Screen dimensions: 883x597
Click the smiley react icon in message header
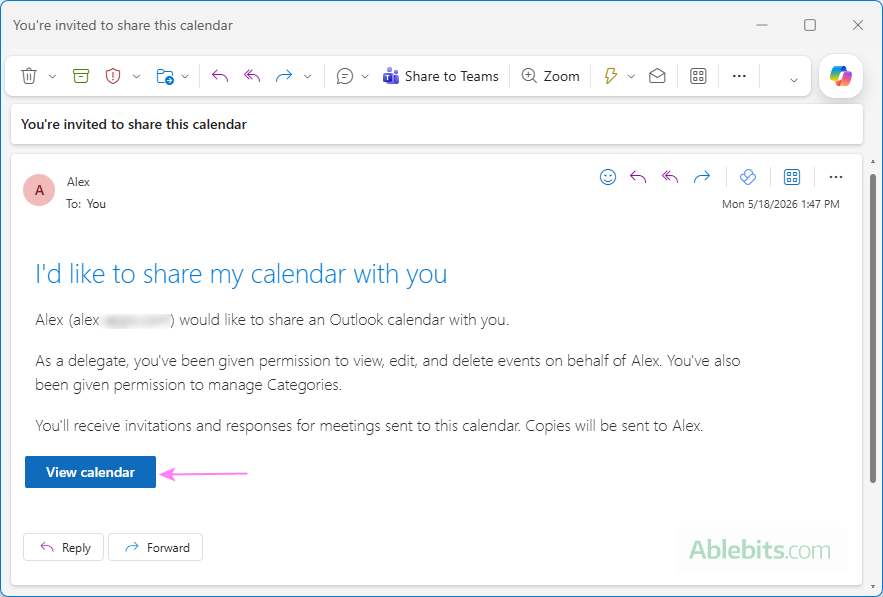pyautogui.click(x=608, y=177)
